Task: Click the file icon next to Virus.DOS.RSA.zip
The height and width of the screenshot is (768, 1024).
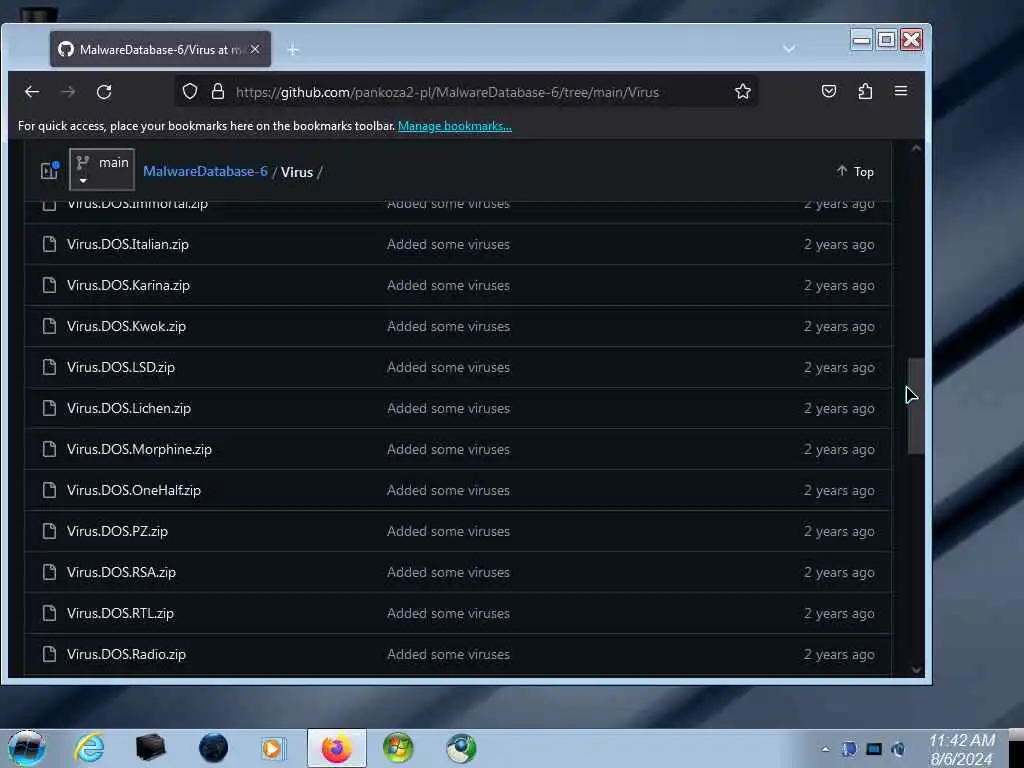Action: pos(49,572)
